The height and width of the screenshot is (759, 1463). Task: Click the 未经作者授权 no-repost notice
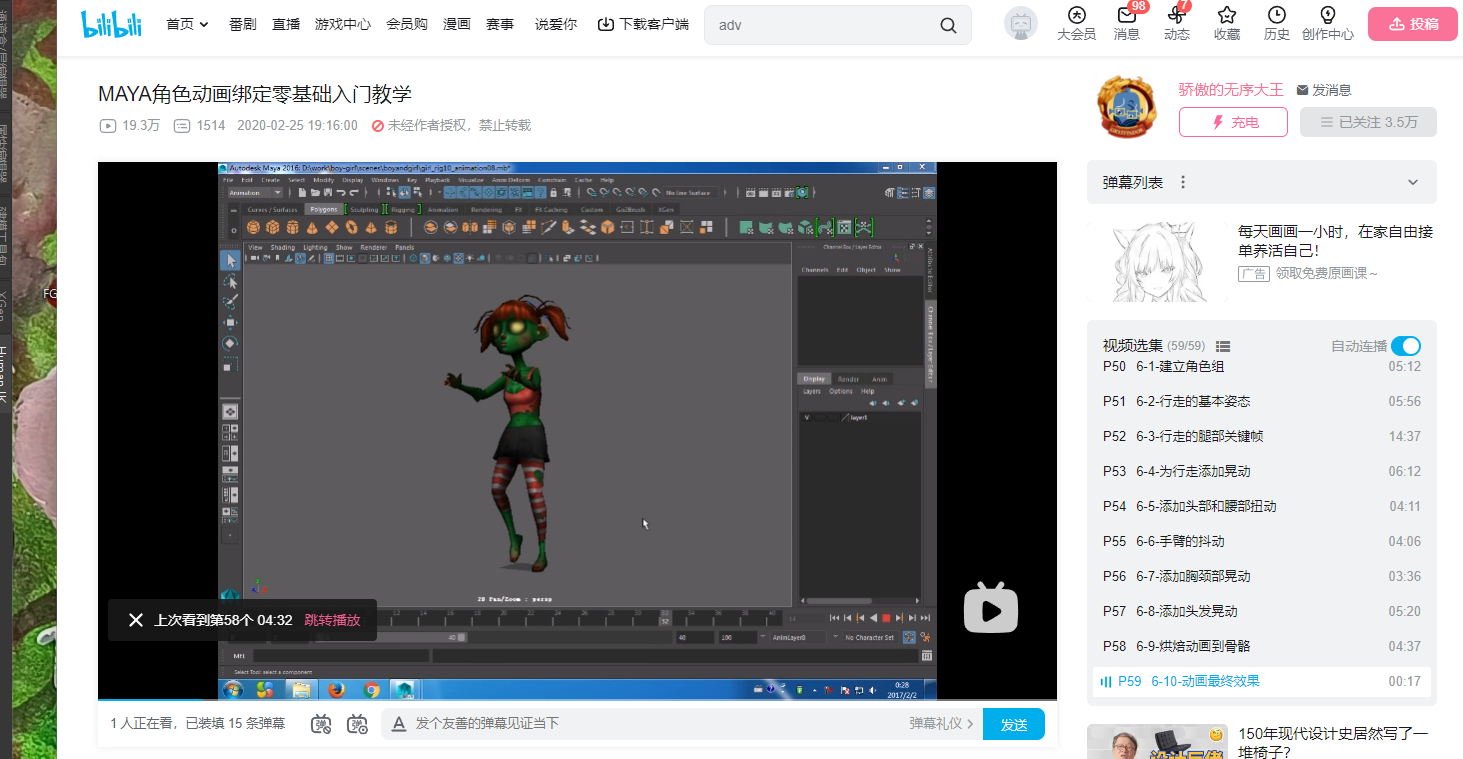(x=451, y=126)
